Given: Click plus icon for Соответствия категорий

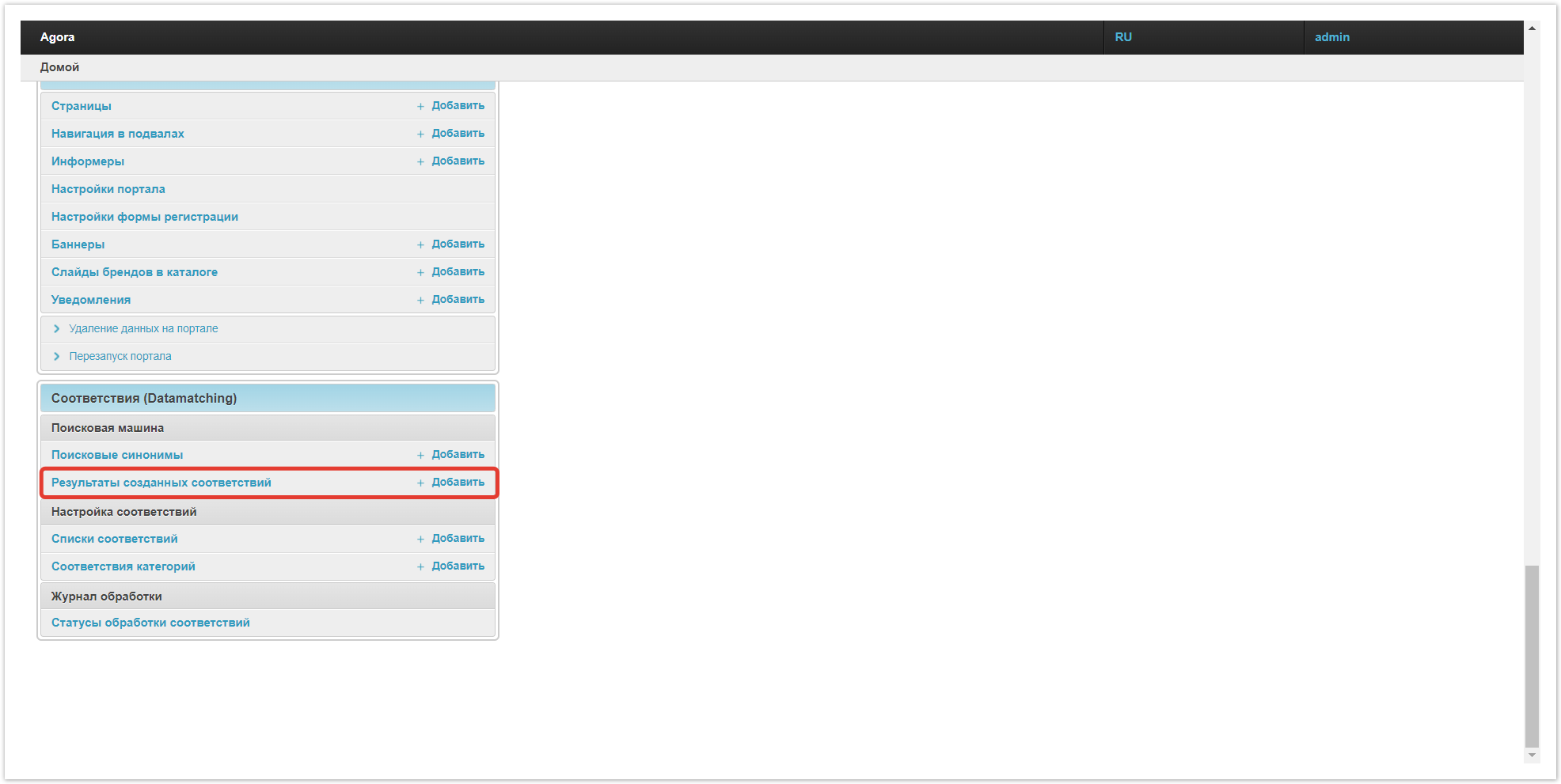Looking at the screenshot, I should 420,566.
